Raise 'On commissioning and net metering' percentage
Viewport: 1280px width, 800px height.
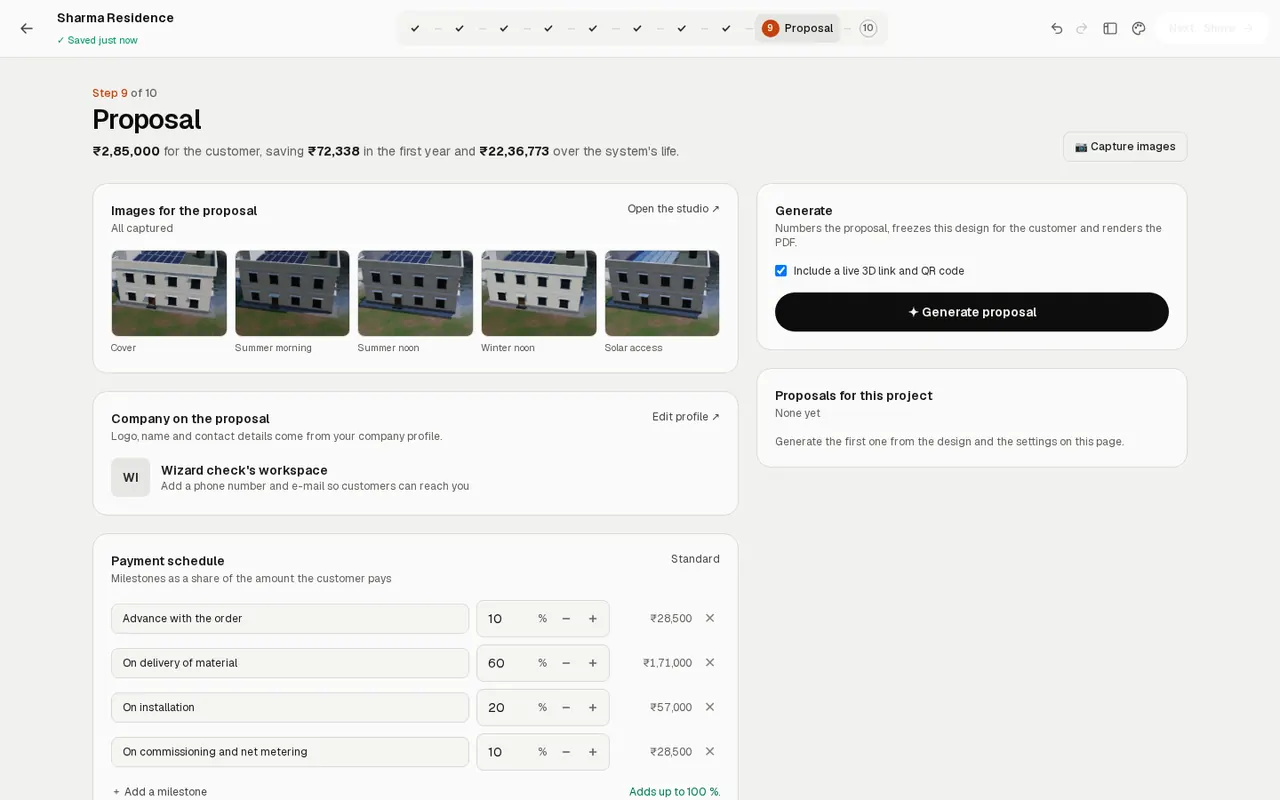tap(593, 752)
